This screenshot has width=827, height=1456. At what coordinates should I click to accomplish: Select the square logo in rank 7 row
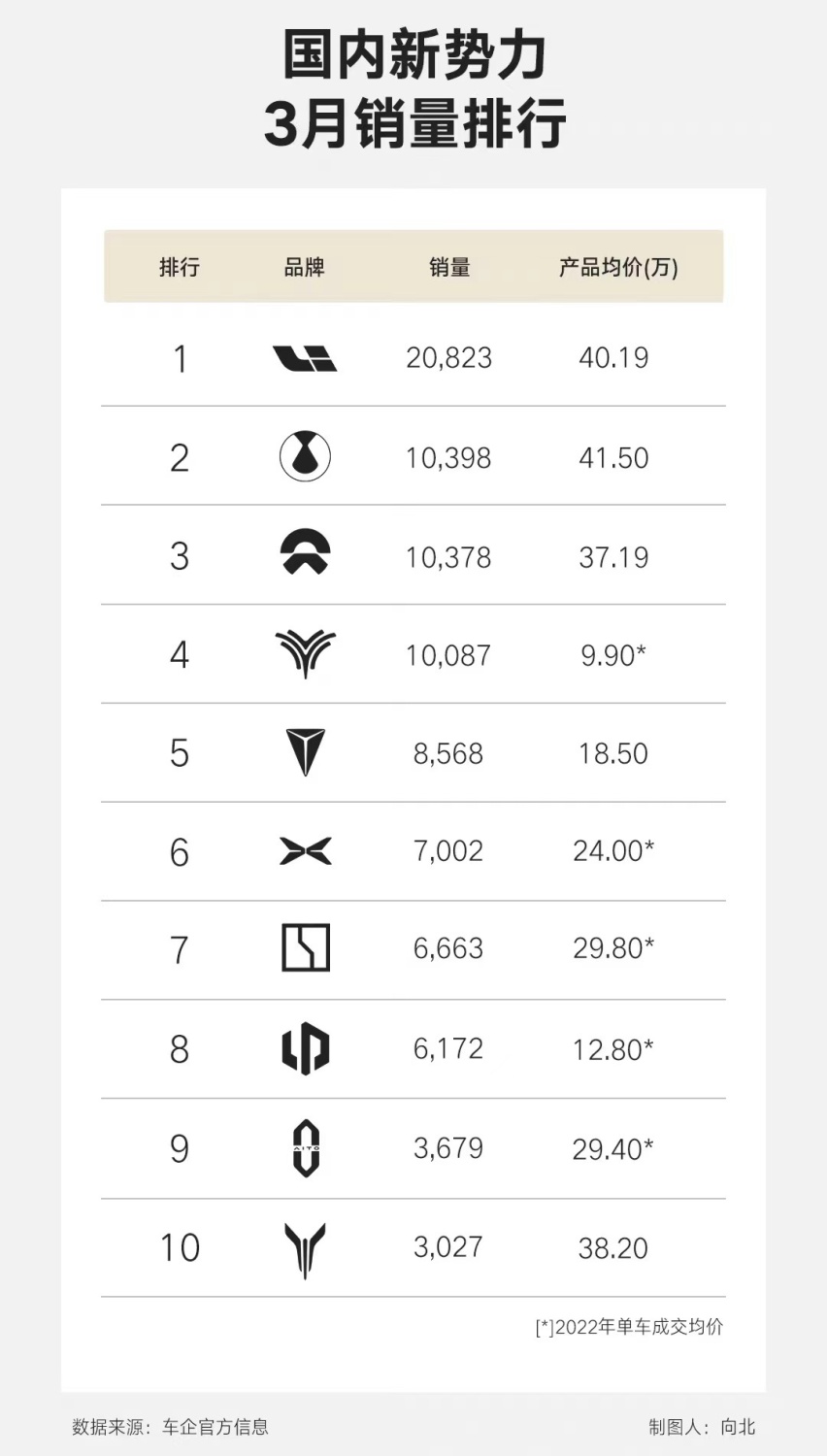306,948
